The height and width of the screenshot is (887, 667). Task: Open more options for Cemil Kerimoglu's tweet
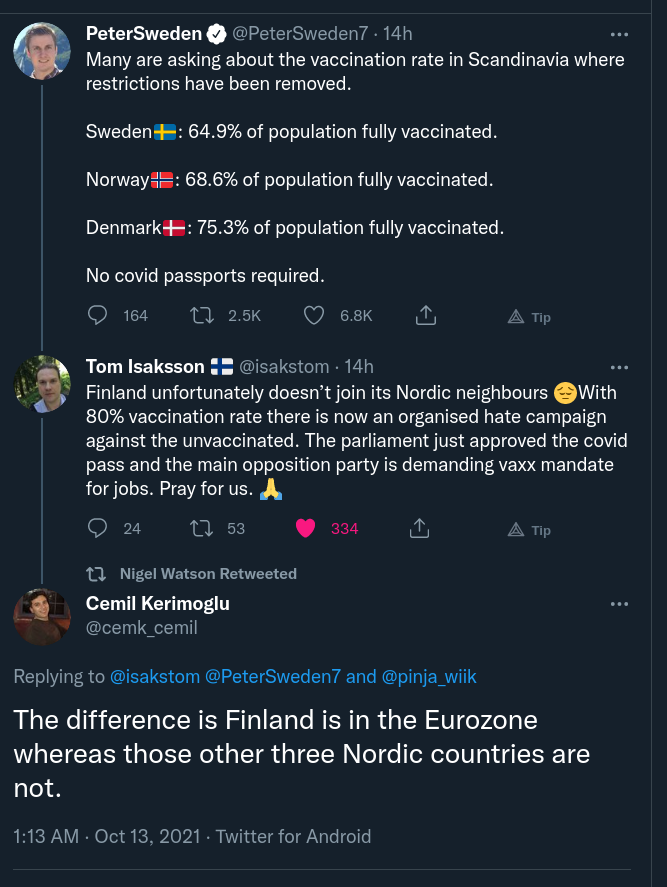620,604
